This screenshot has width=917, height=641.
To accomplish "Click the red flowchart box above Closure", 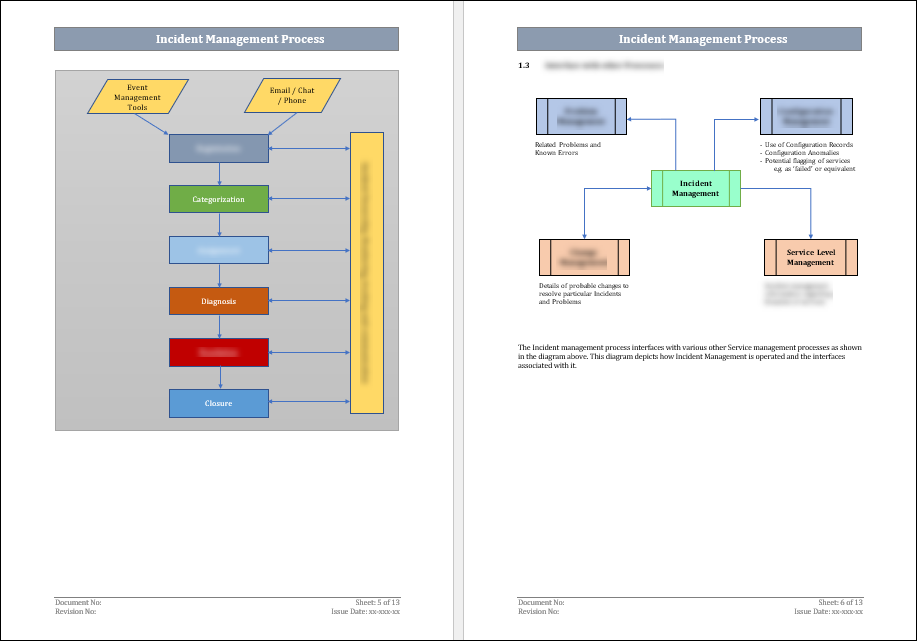I will [x=219, y=352].
